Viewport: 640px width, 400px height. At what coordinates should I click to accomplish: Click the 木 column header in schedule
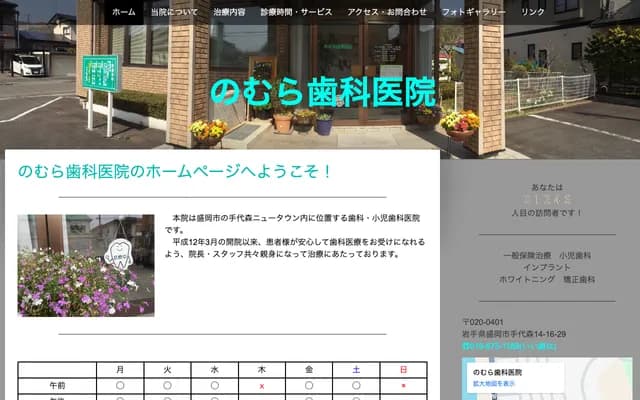tap(262, 370)
